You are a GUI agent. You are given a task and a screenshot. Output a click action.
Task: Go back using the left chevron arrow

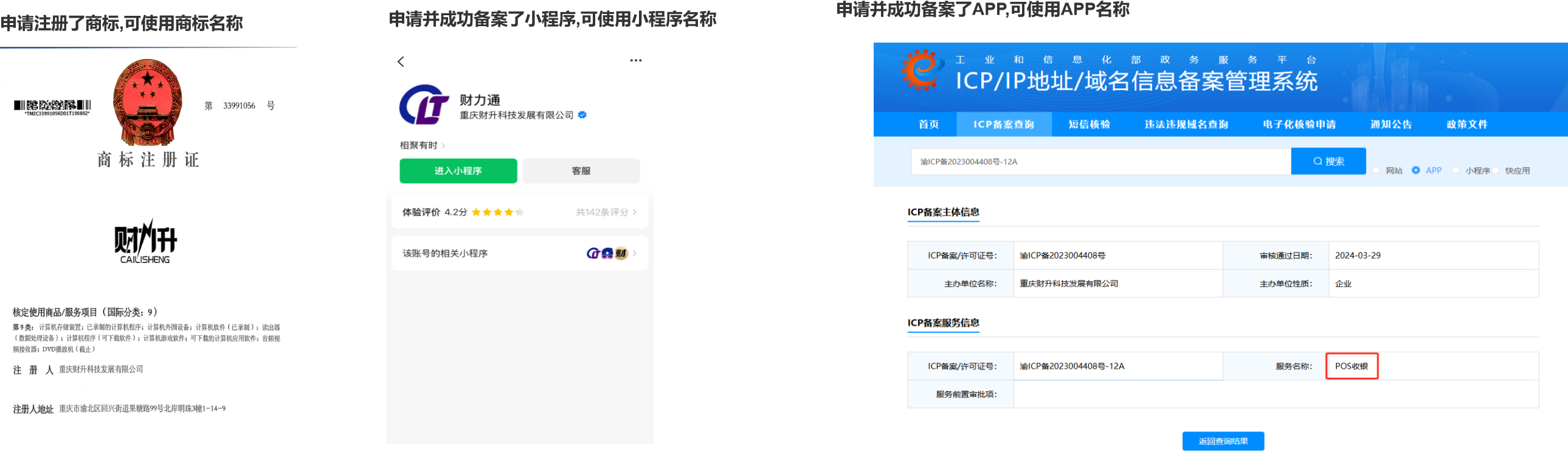pyautogui.click(x=401, y=61)
